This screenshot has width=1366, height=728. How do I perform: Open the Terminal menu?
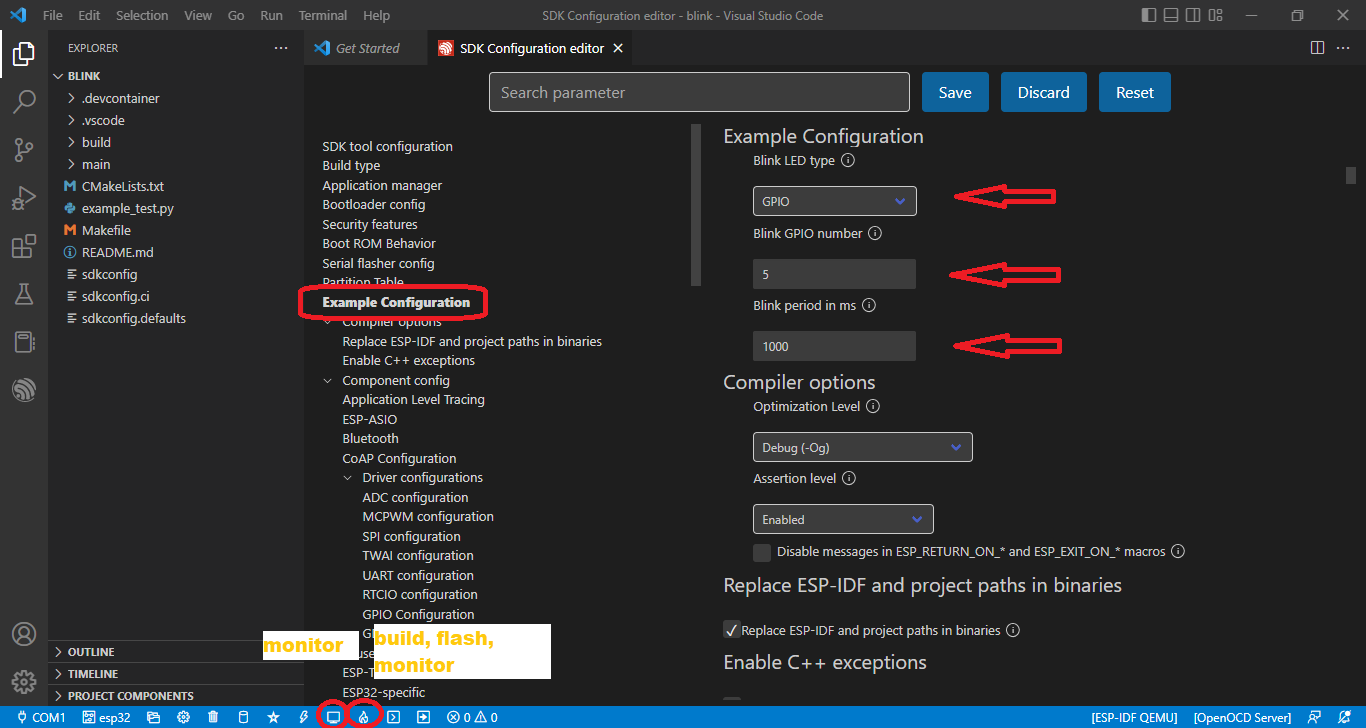323,16
